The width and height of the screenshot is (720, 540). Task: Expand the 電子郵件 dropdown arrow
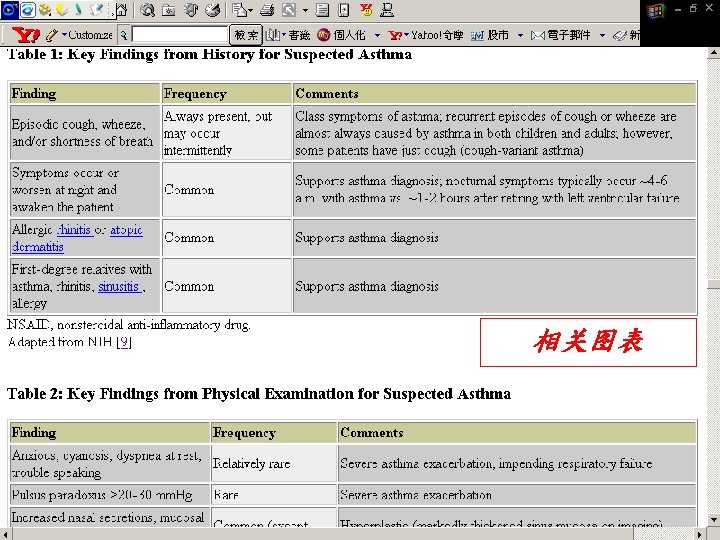tap(602, 35)
